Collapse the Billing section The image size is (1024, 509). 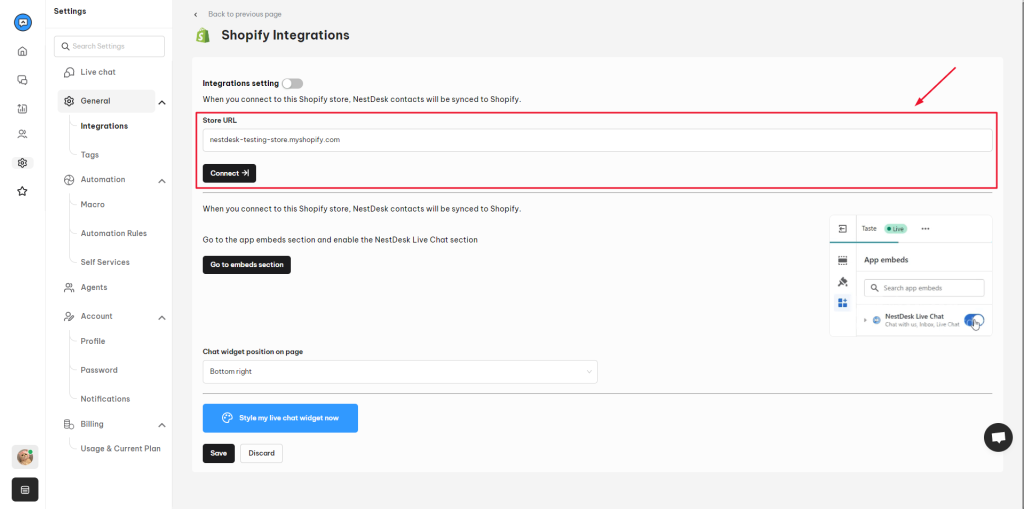(x=162, y=425)
